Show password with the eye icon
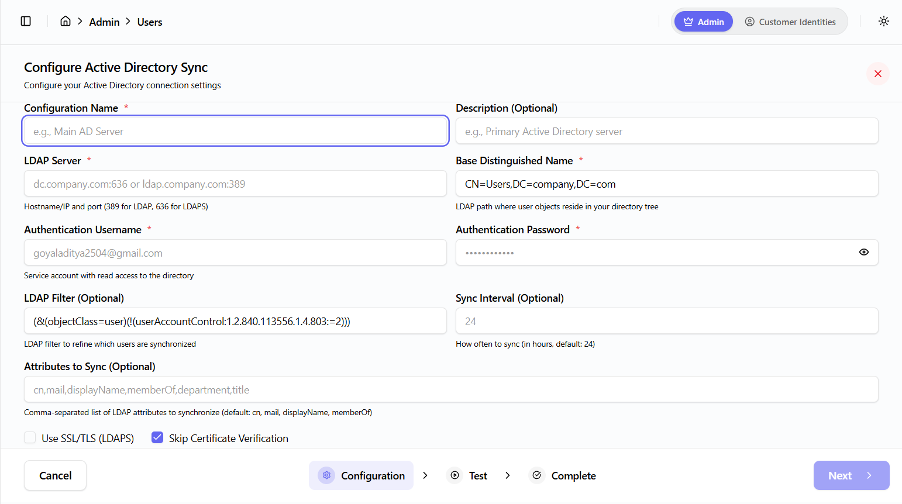Screen dimensions: 902x504 coord(863,252)
